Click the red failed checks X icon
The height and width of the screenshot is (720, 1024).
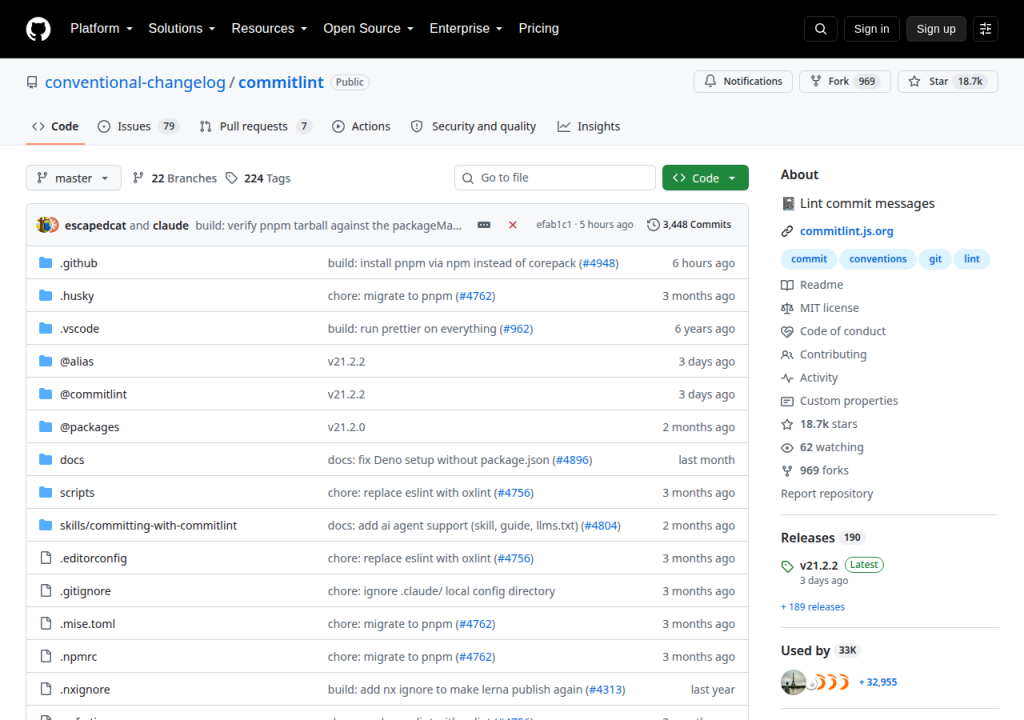[x=513, y=225]
